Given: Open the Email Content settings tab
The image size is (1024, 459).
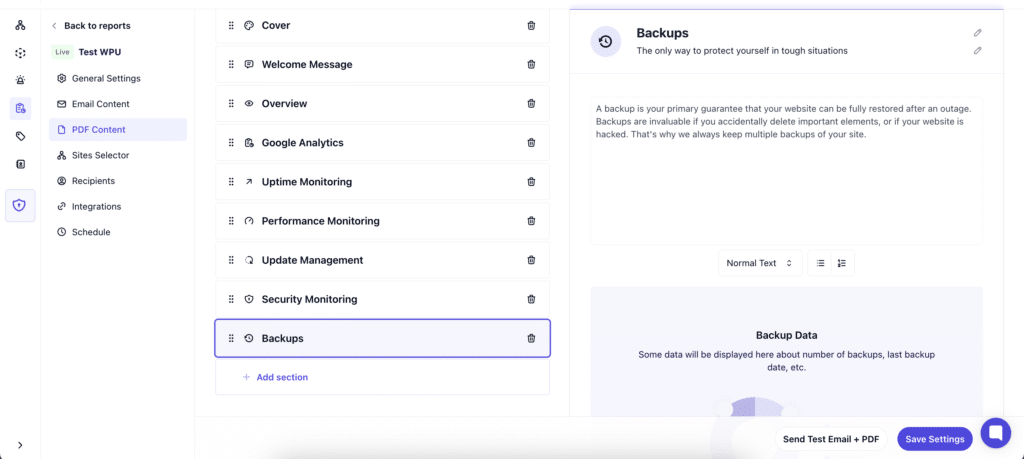Looking at the screenshot, I should point(100,104).
